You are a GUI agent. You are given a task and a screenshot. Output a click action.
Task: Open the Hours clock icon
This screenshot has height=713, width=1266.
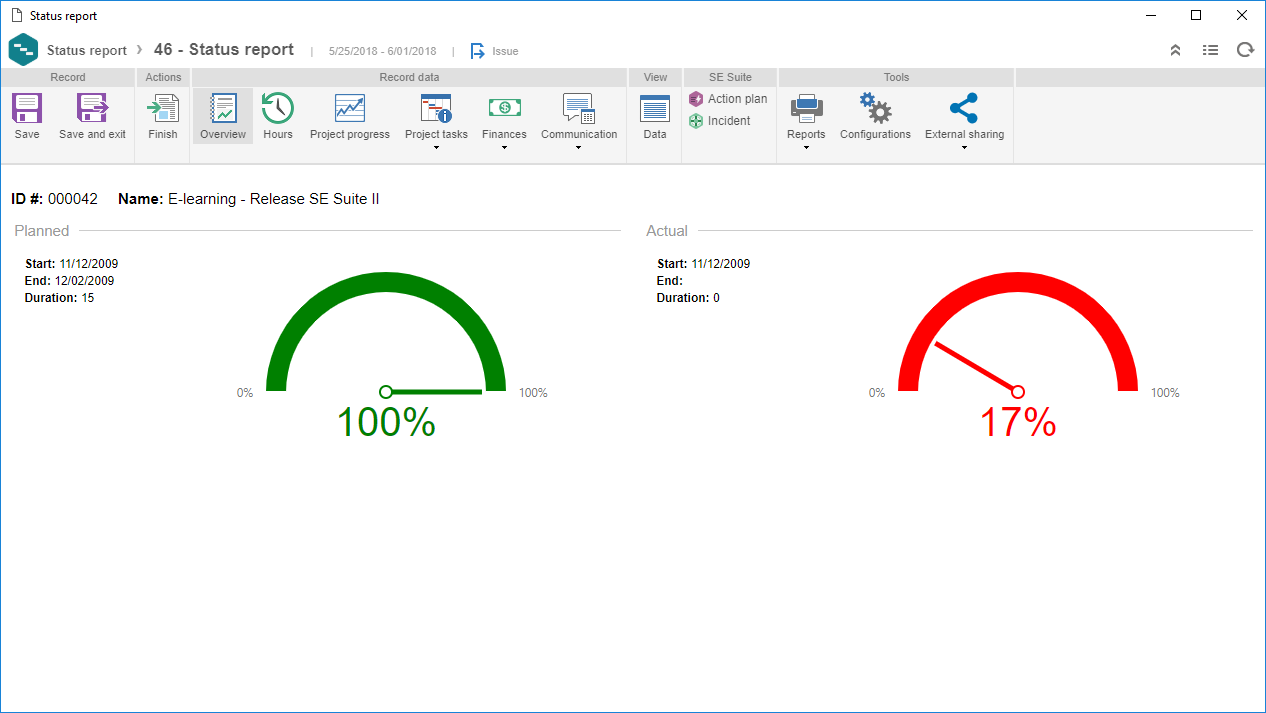[278, 108]
